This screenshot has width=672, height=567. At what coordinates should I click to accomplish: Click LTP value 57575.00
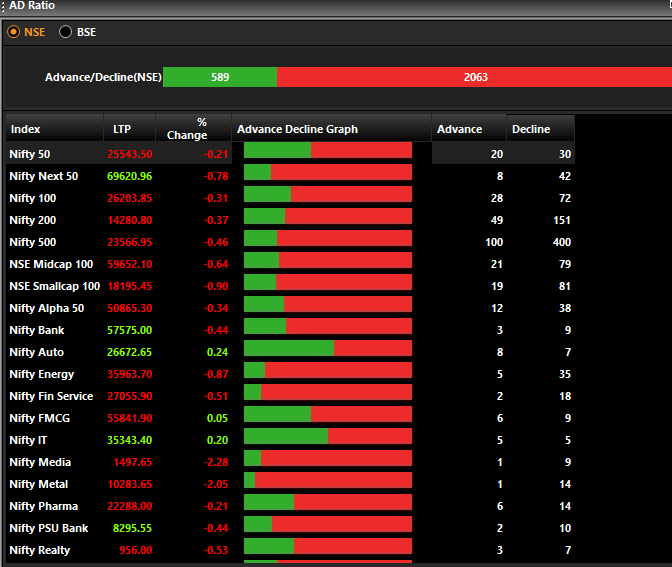click(x=129, y=330)
